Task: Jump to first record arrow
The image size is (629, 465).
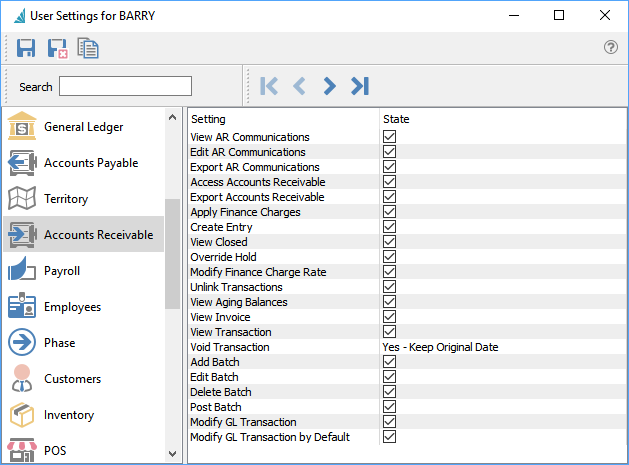Action: [x=269, y=86]
